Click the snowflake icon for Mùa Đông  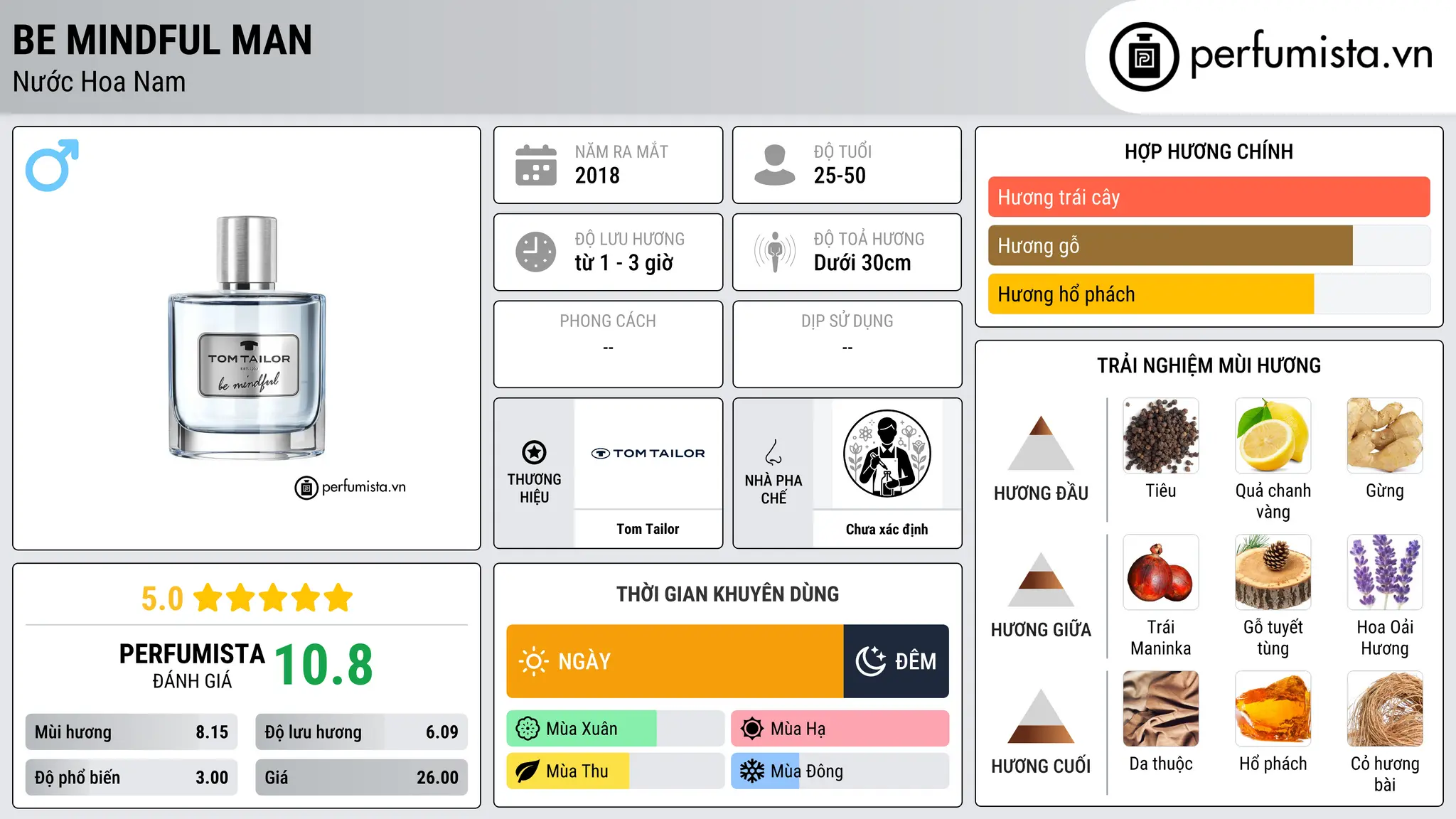coord(752,771)
